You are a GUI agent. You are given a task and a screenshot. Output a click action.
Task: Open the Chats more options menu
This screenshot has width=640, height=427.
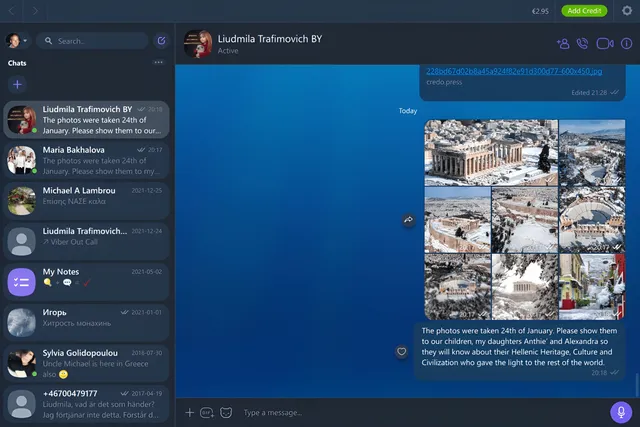(x=158, y=63)
